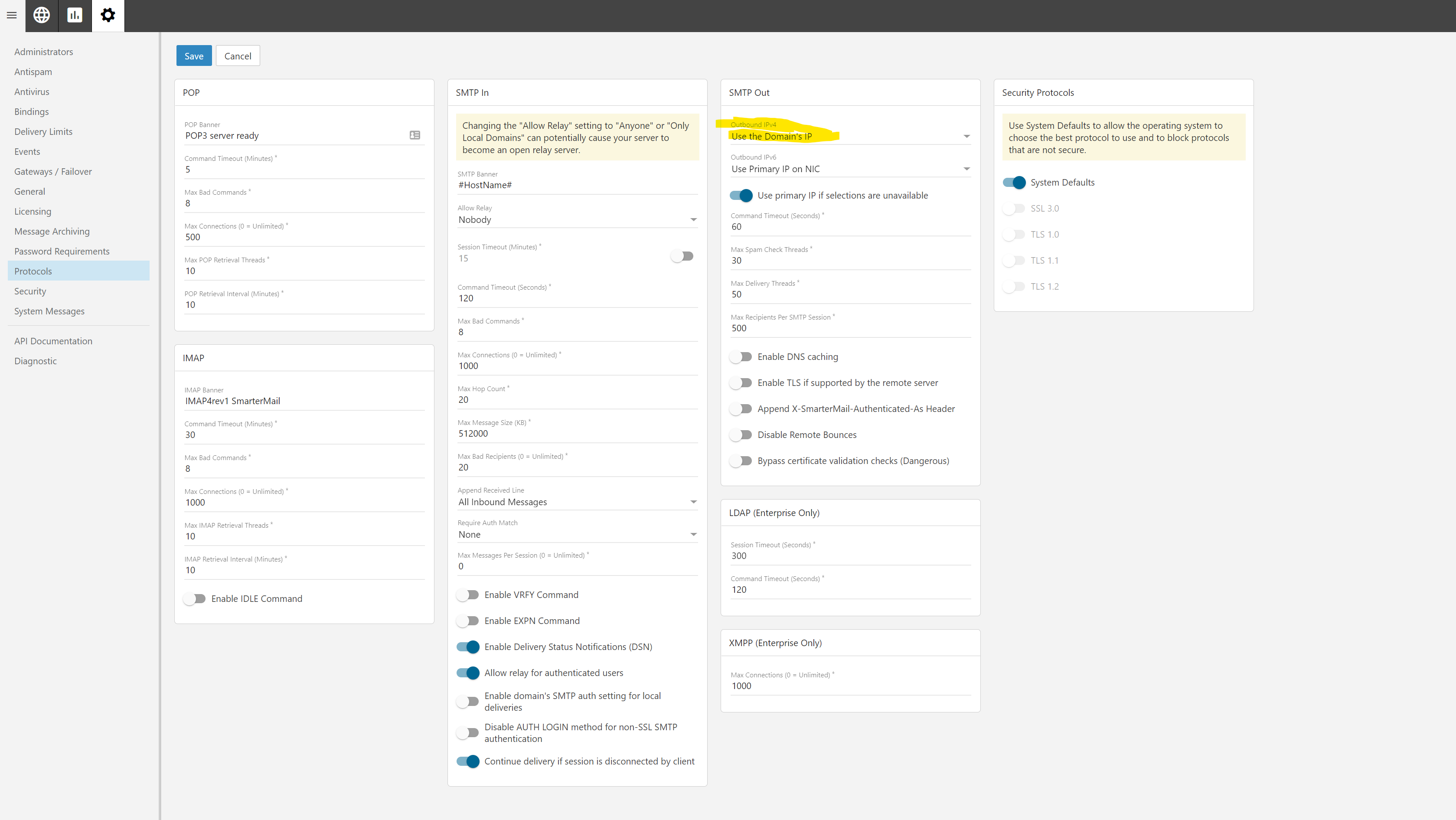Click the SMTP Banner input field
The width and height of the screenshot is (1456, 820).
577,185
